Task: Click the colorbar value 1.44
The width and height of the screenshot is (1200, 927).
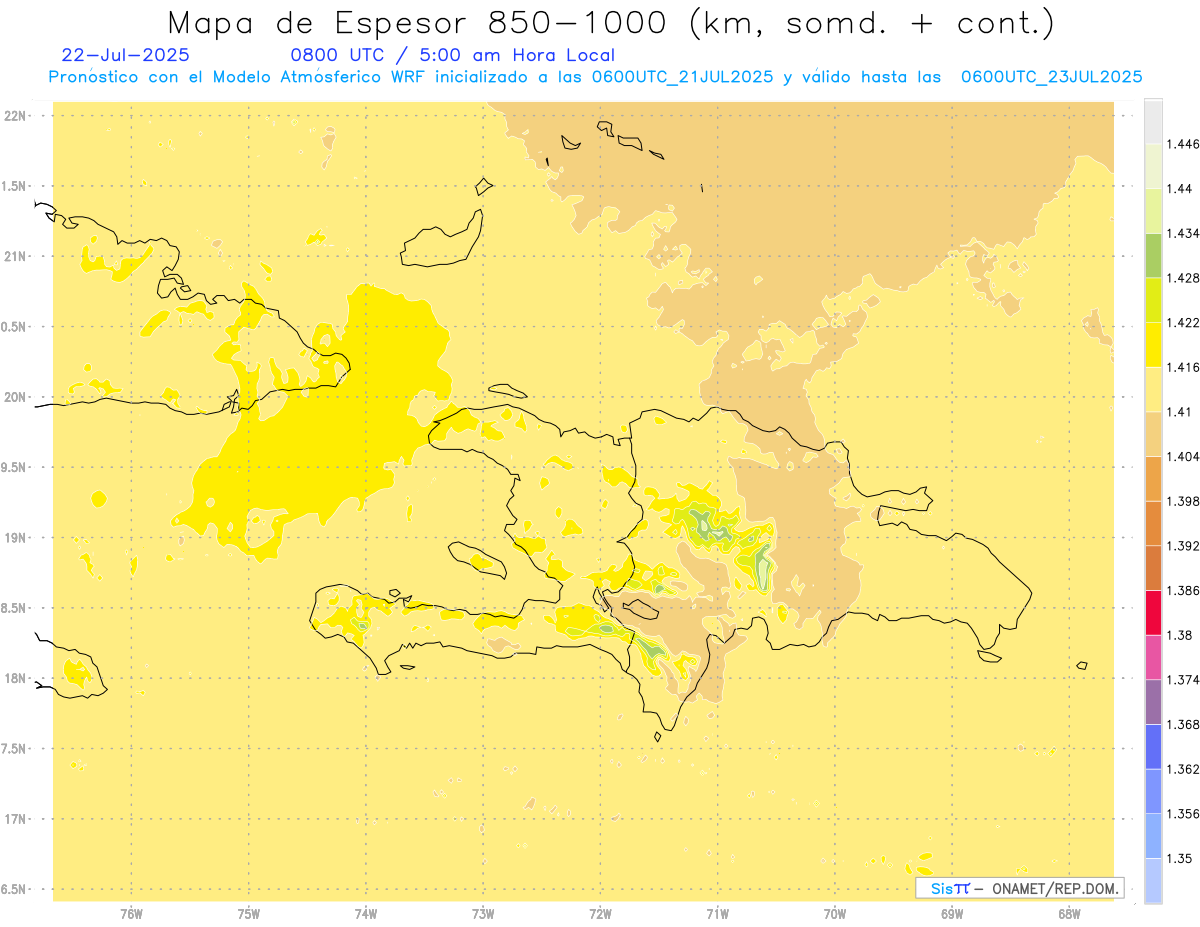Action: [1181, 189]
